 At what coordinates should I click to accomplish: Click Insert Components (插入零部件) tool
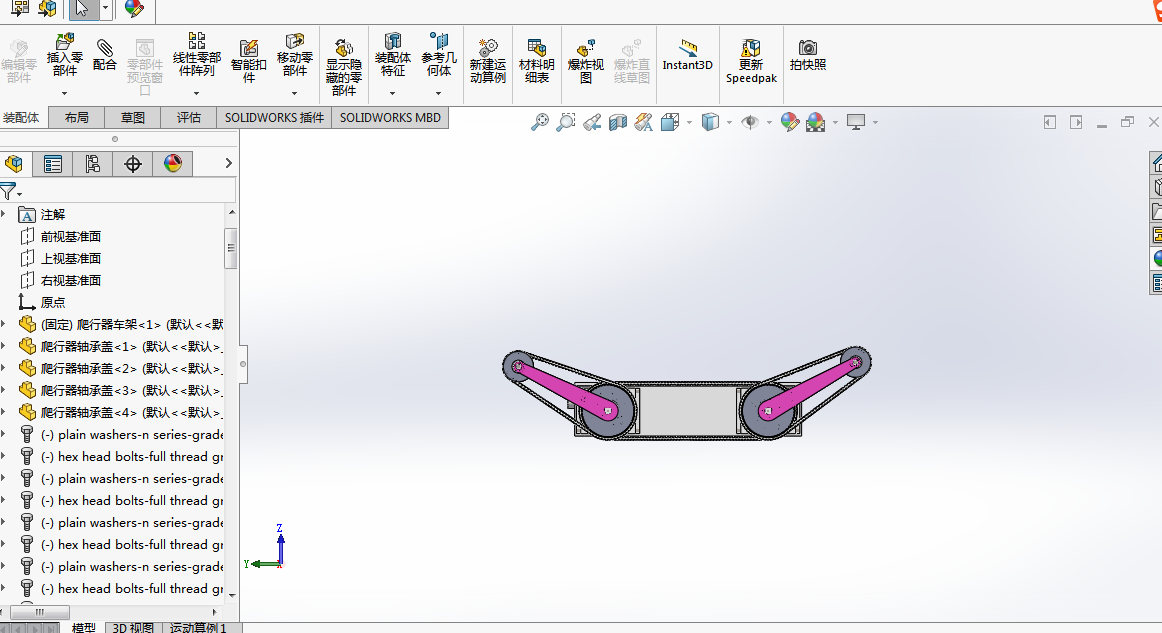pyautogui.click(x=64, y=54)
